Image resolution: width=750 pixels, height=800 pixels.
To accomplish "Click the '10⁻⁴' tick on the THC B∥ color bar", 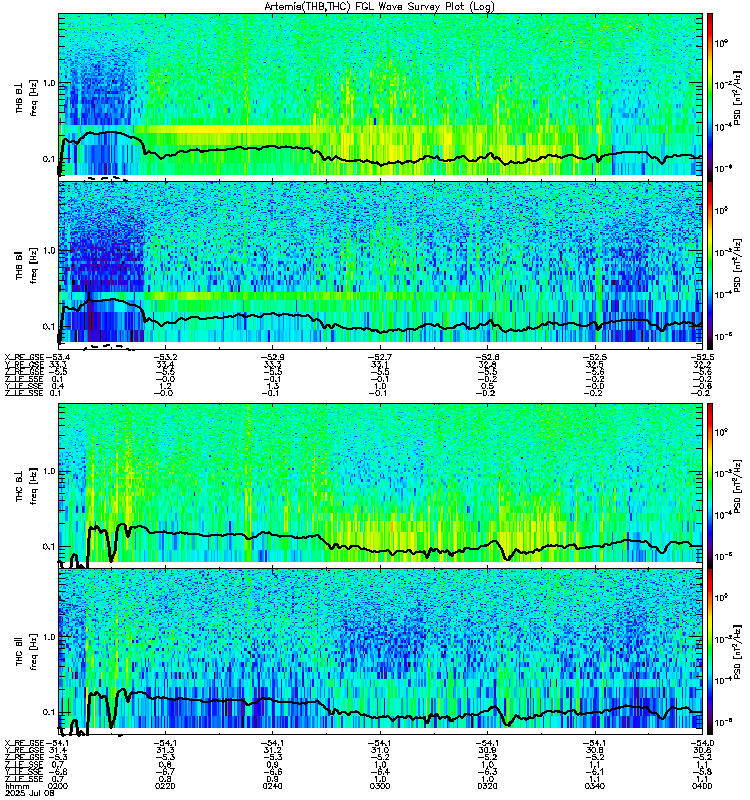I will point(722,681).
